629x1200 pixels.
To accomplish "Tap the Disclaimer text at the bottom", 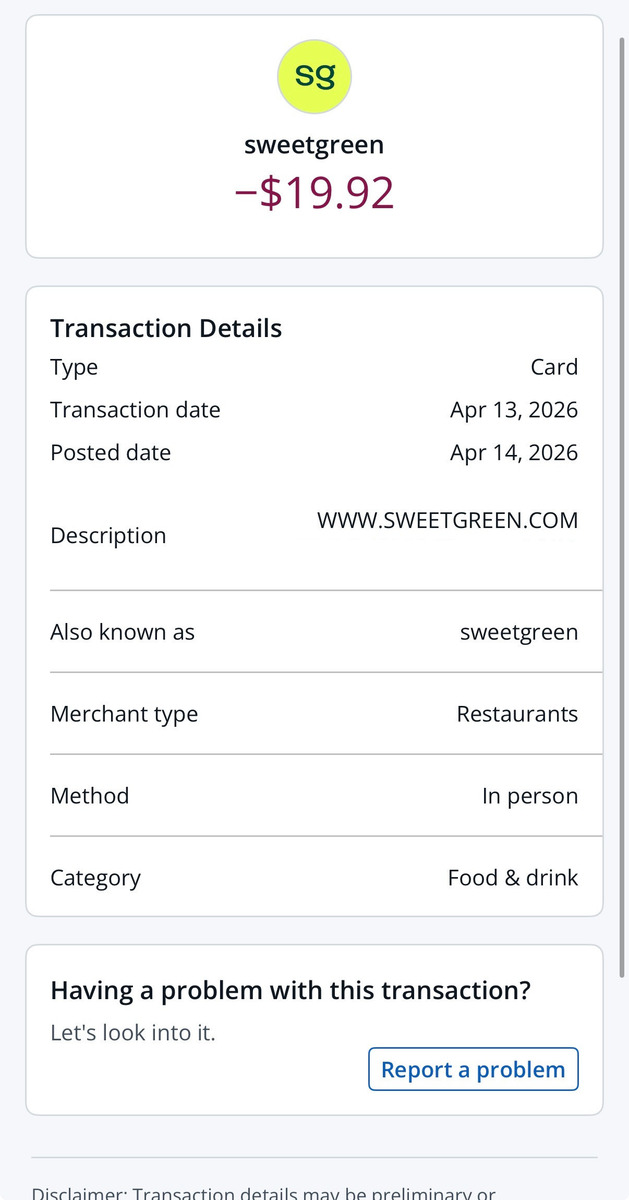I will (x=264, y=1192).
